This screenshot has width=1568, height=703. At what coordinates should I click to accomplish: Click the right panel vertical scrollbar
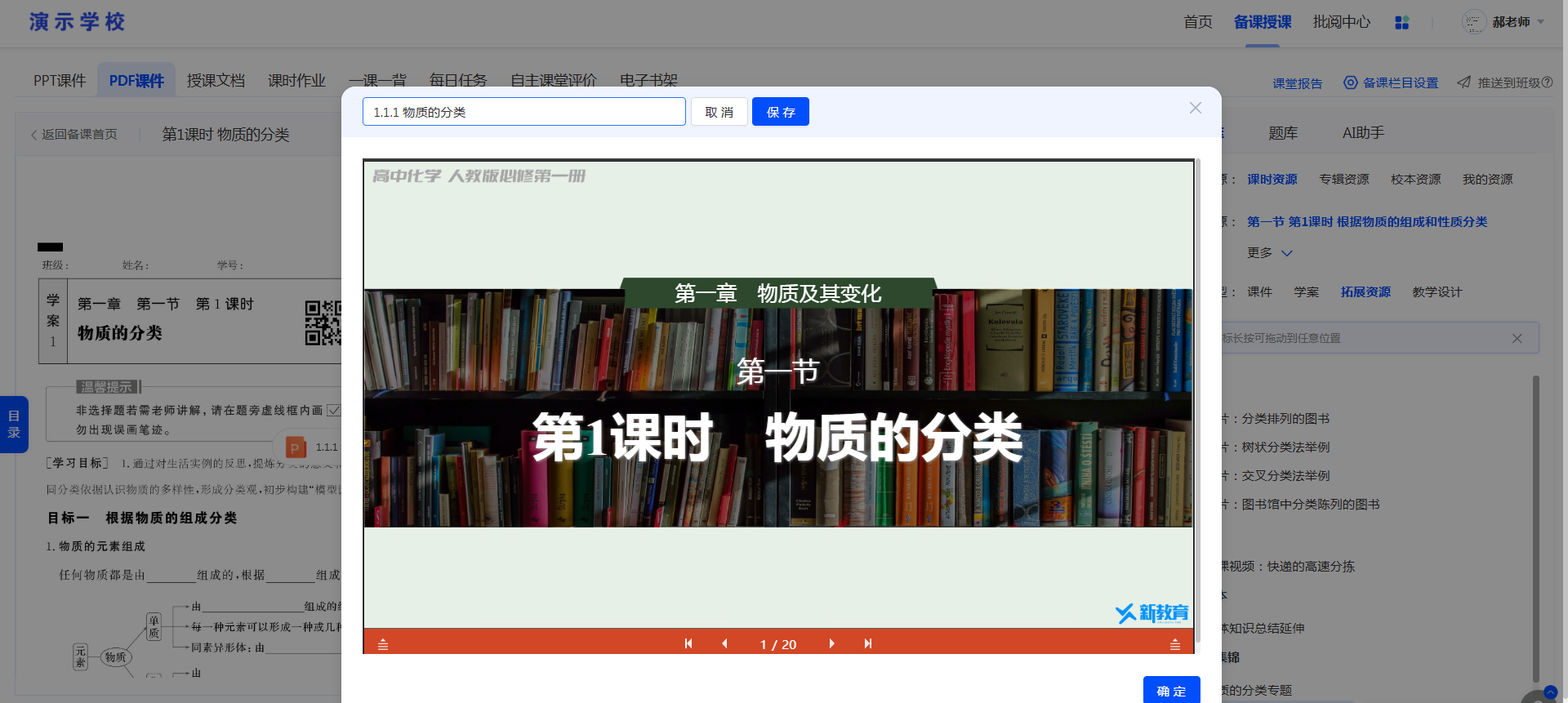1536,528
